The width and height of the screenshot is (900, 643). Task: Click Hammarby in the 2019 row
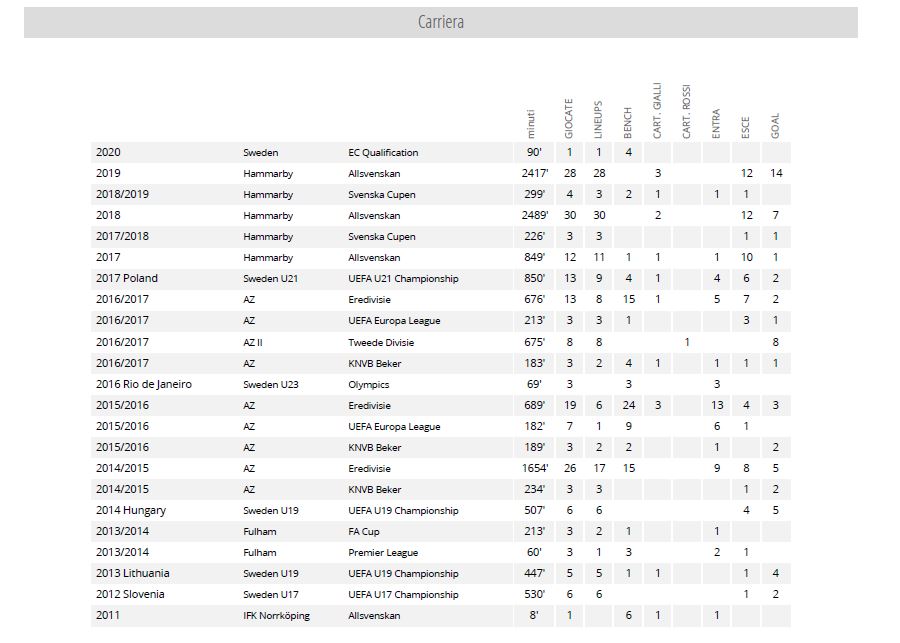[268, 173]
